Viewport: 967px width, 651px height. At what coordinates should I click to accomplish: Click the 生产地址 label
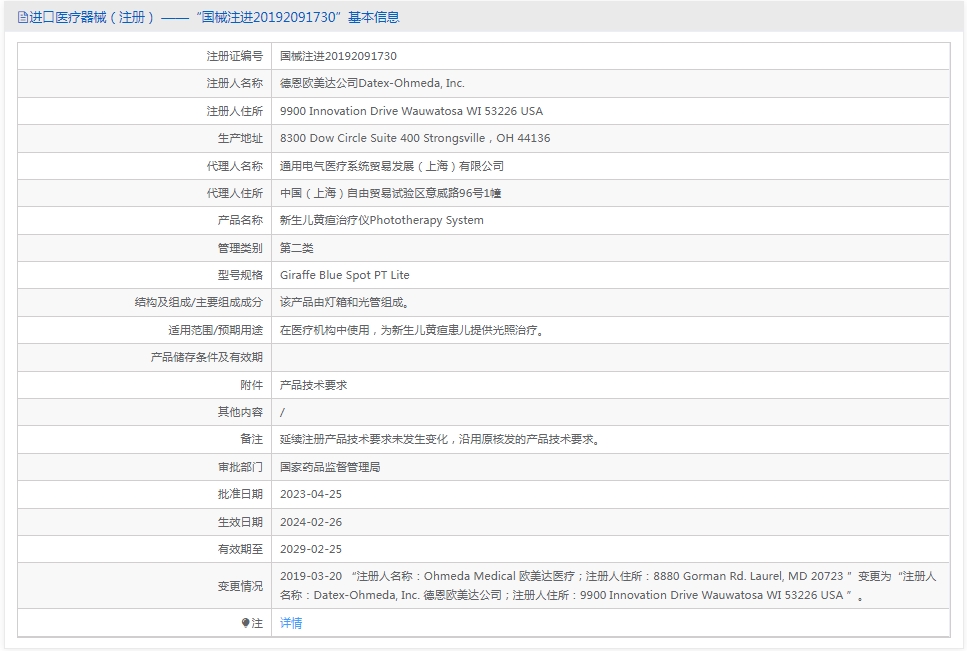click(x=240, y=138)
